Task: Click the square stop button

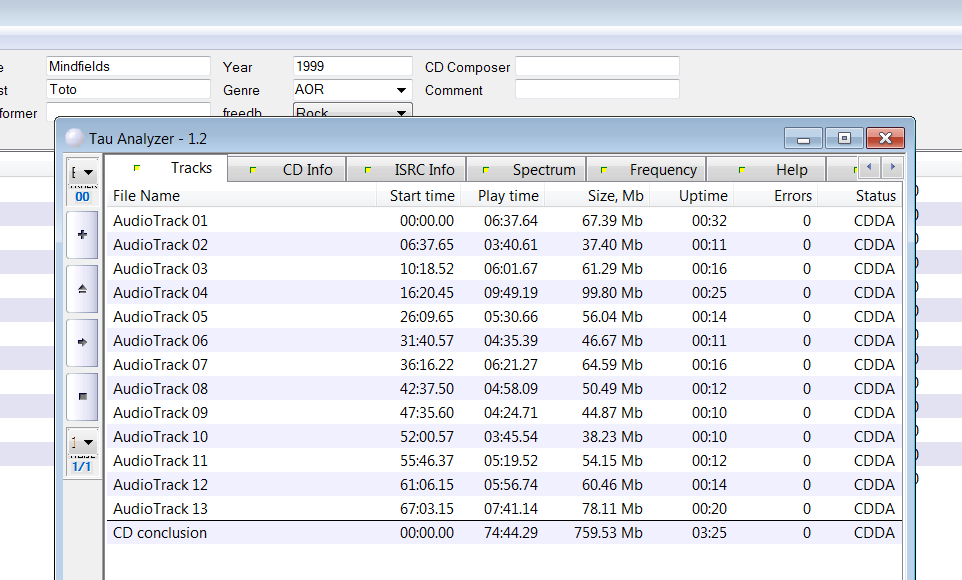Action: (82, 396)
